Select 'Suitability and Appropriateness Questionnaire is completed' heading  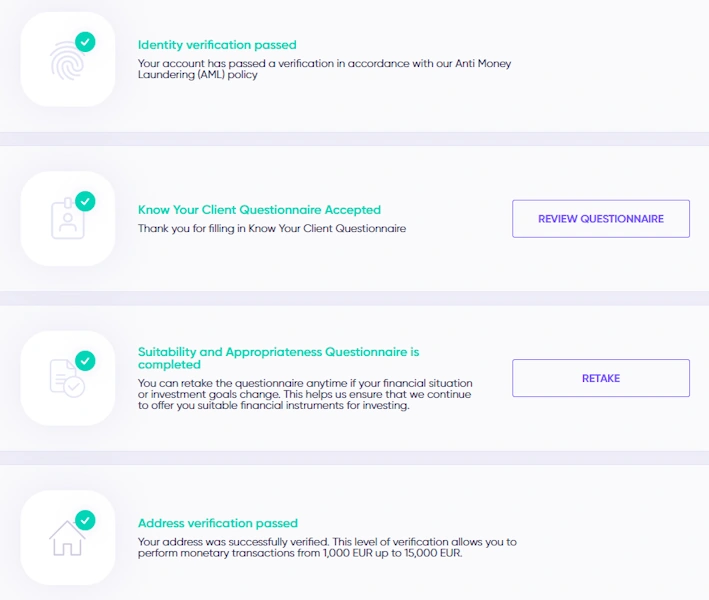278,358
